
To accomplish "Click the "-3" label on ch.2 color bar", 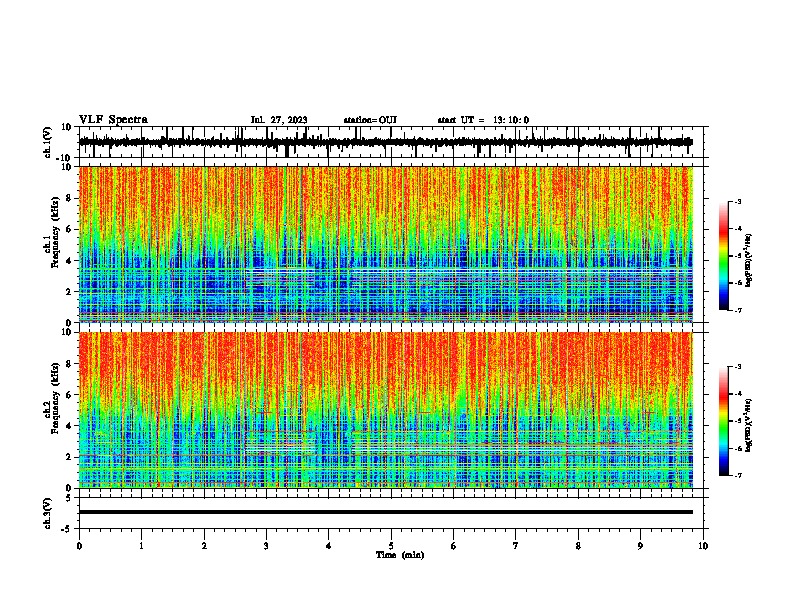I will coord(738,367).
